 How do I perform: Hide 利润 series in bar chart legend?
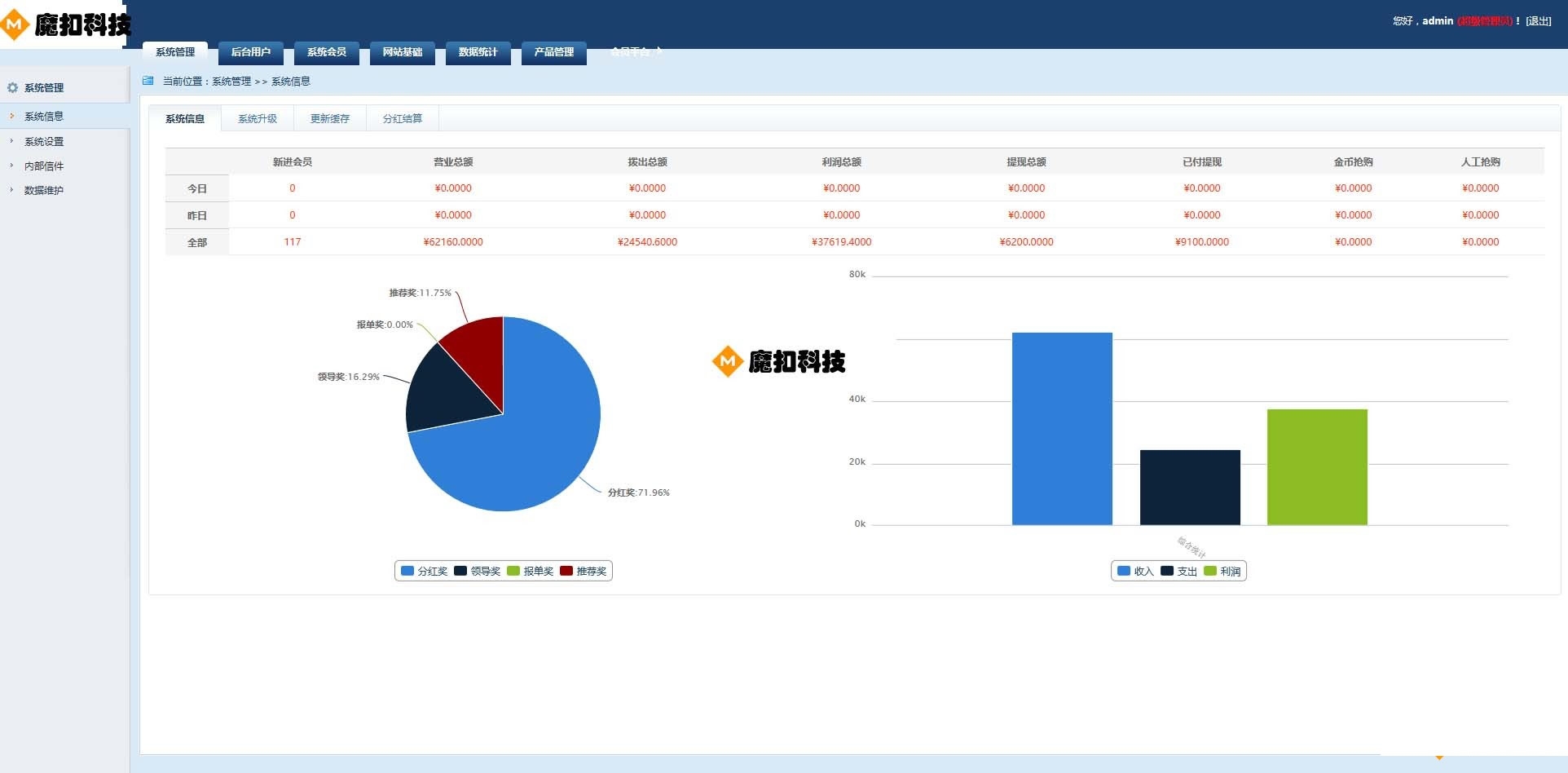(x=1222, y=571)
